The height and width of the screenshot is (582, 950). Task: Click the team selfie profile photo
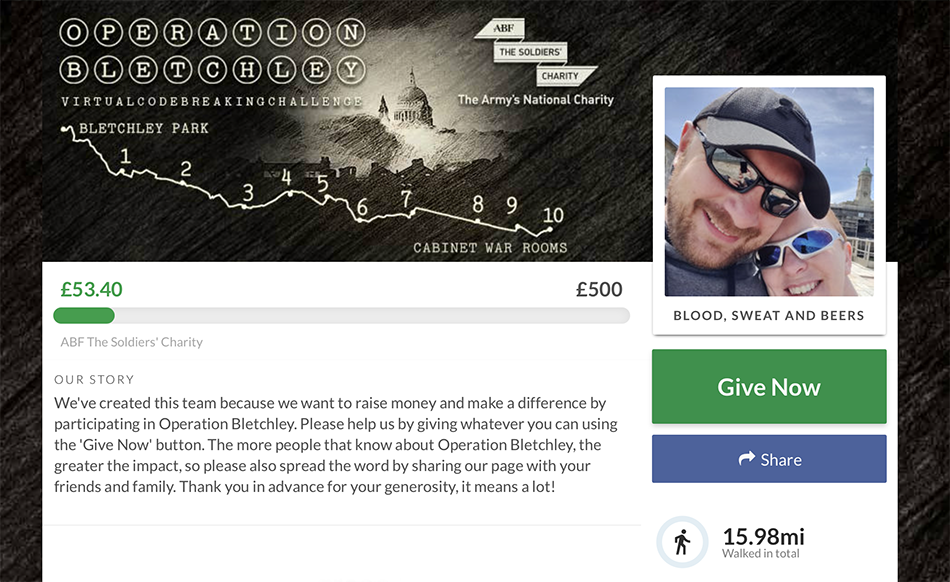coord(769,192)
